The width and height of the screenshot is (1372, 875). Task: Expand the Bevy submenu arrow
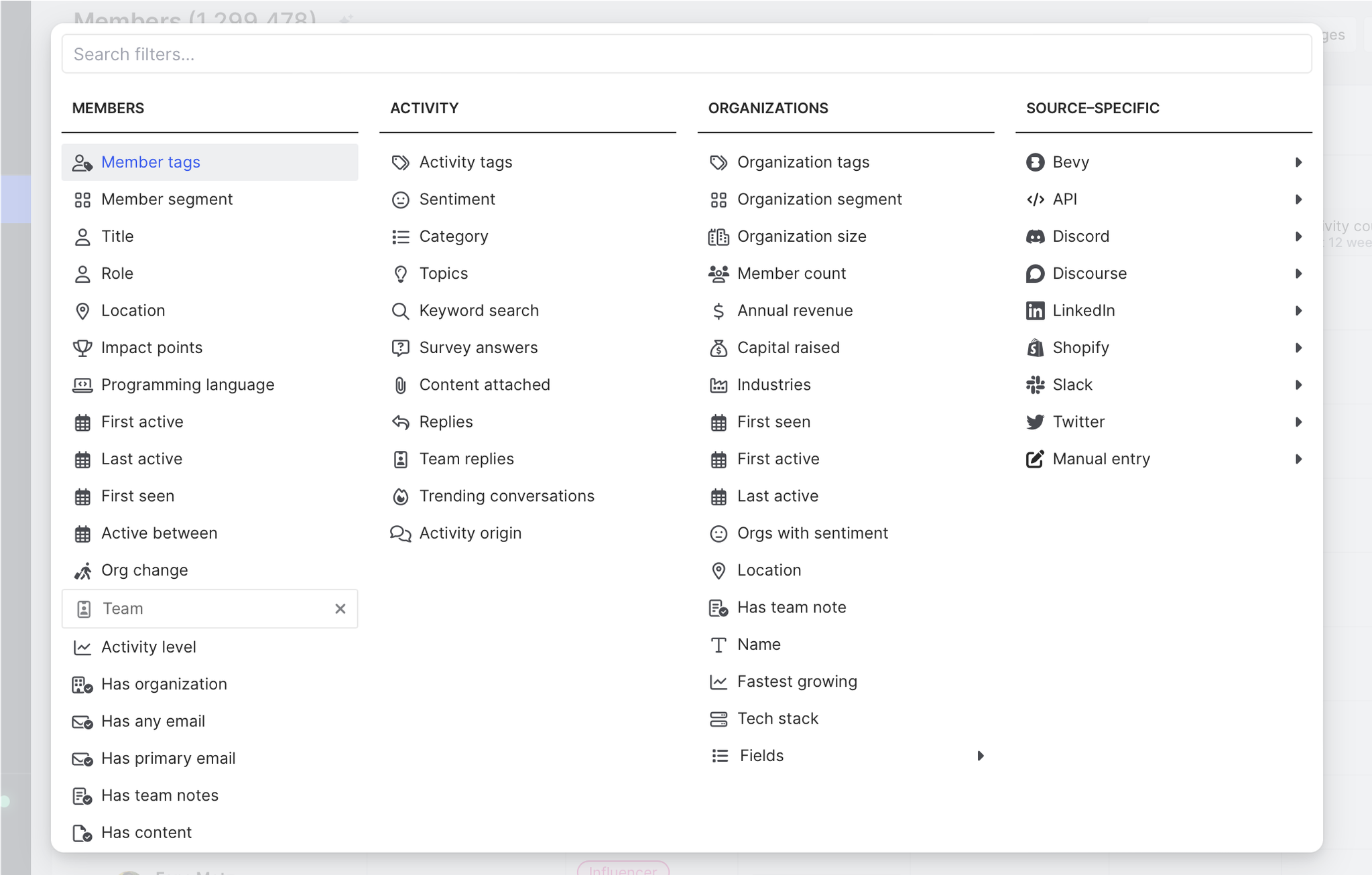1298,162
